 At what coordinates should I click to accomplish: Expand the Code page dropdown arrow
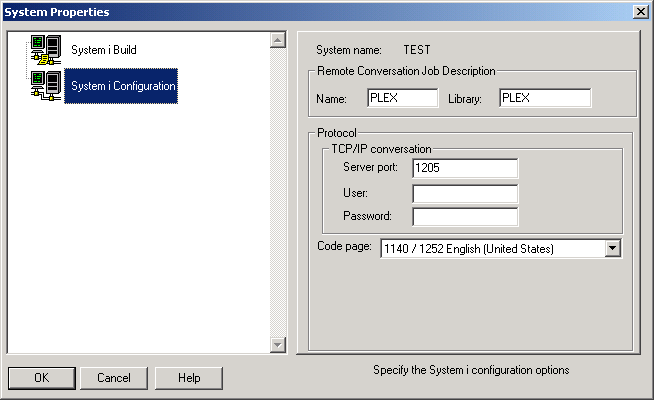tap(613, 248)
